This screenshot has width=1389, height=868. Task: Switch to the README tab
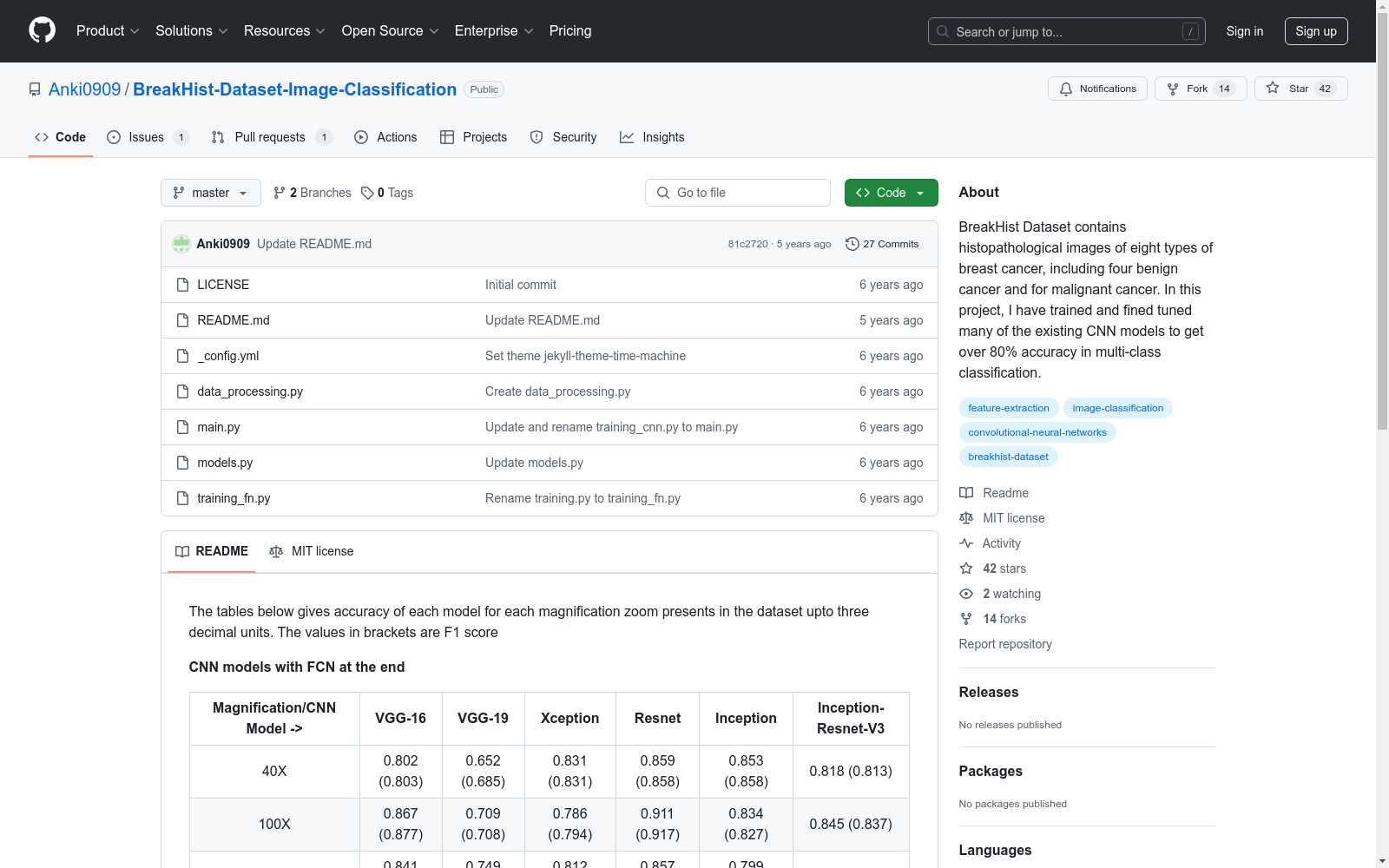pyautogui.click(x=212, y=551)
